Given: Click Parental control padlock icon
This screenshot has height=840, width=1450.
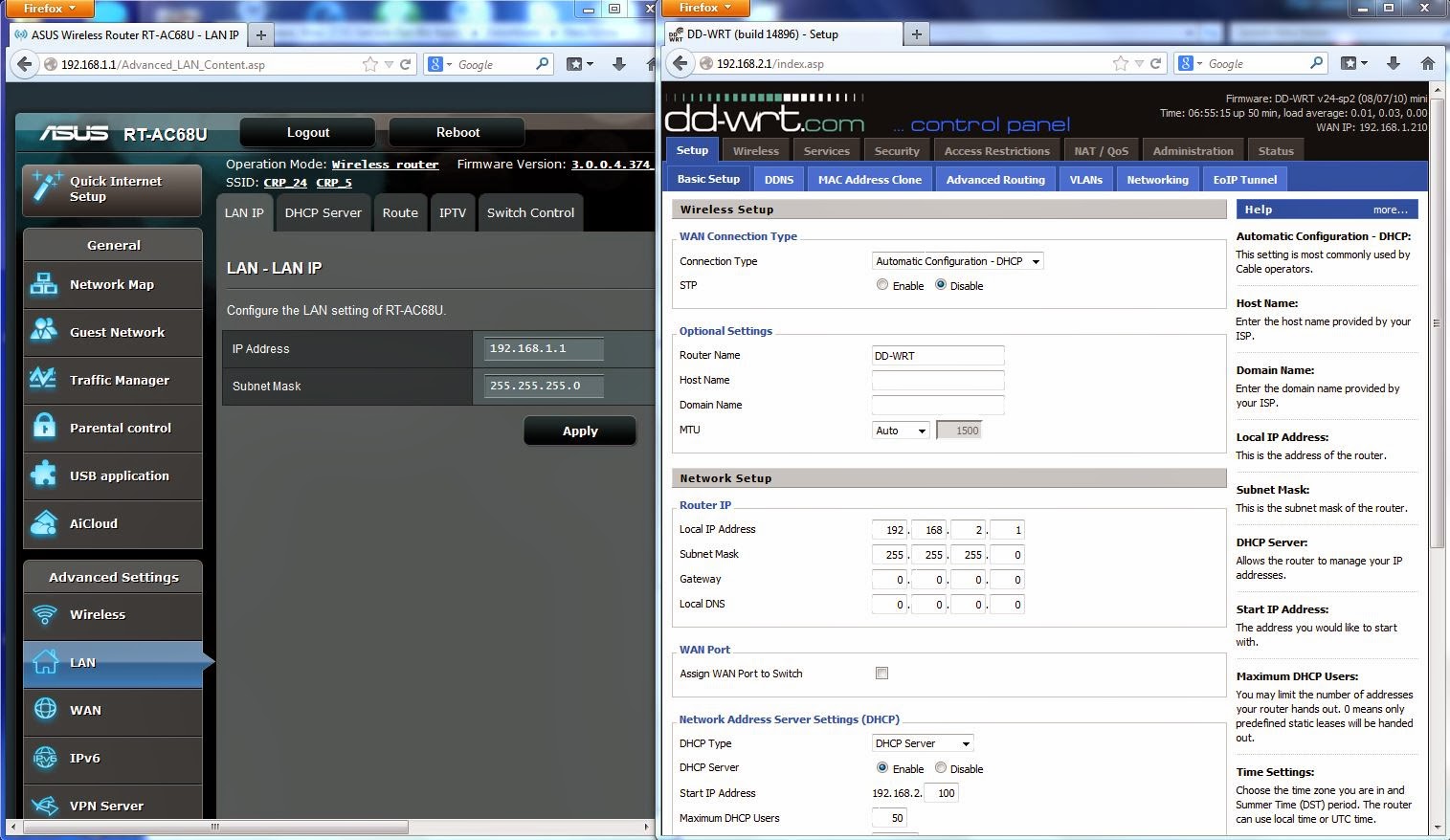Looking at the screenshot, I should [44, 427].
